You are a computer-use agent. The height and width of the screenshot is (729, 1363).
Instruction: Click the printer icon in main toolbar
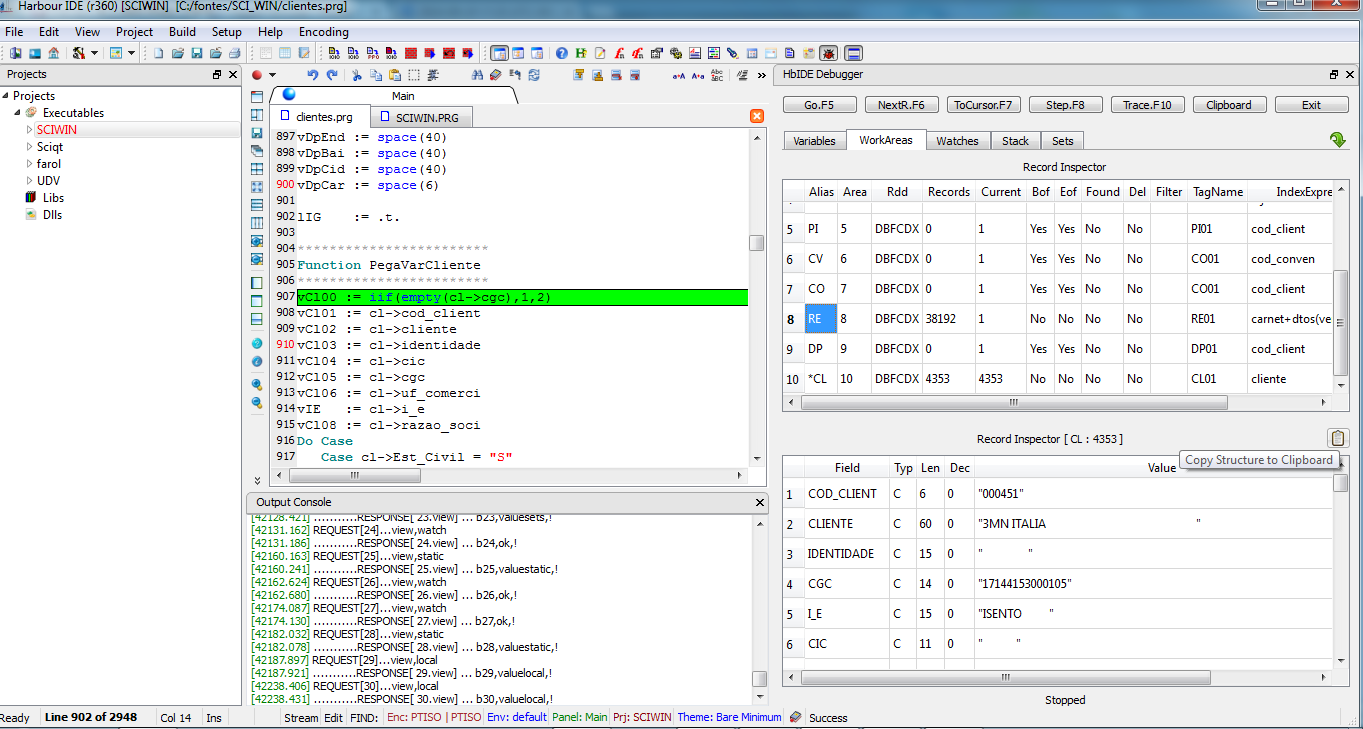click(234, 53)
